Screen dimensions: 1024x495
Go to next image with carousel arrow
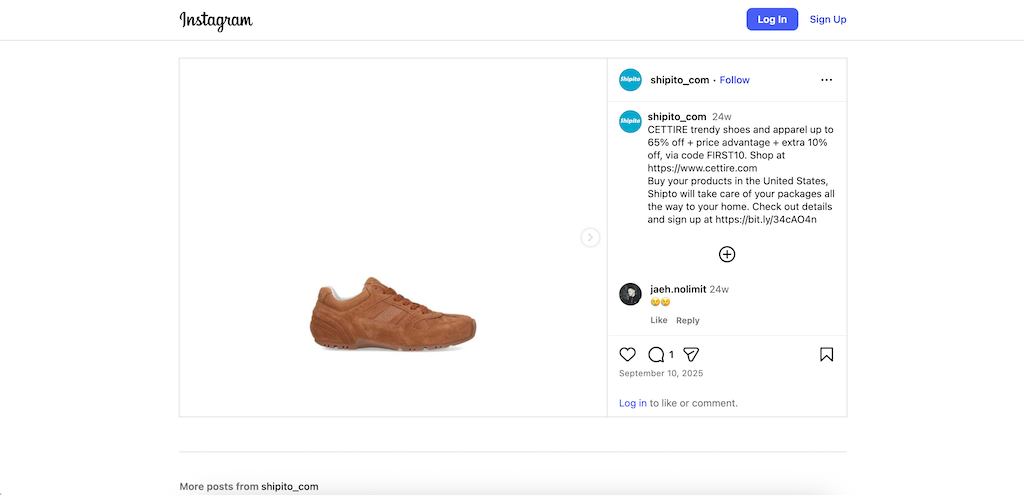590,237
